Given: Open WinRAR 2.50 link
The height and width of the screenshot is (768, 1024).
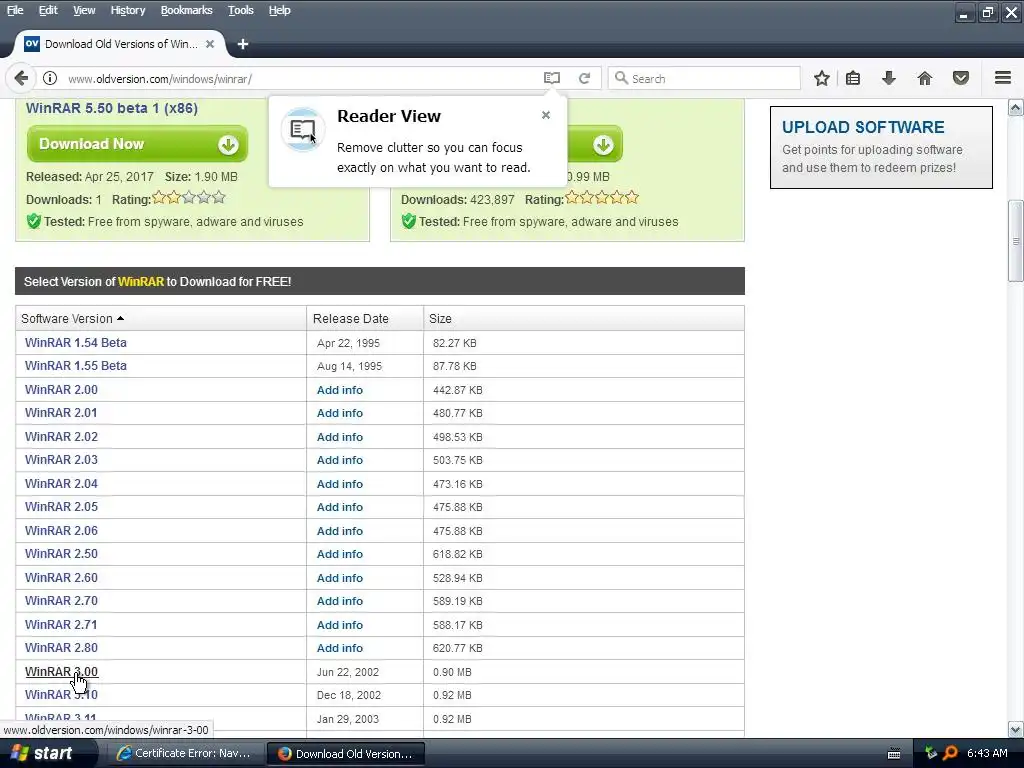Looking at the screenshot, I should [x=61, y=554].
